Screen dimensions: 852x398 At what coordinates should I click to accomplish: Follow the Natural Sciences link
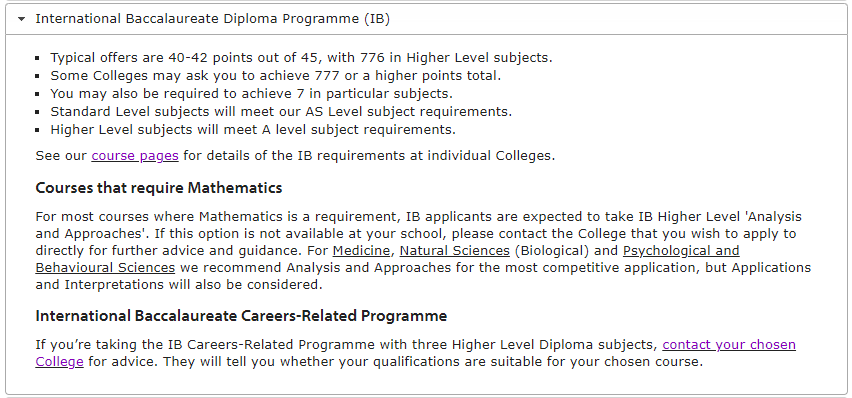click(455, 251)
